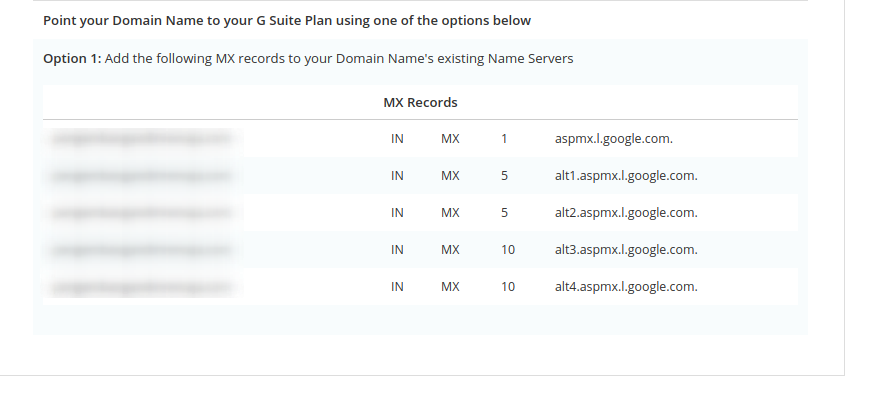Click the alt4.aspmx.l.google.com. record value
Viewport: 872px width, 393px height.
626,287
